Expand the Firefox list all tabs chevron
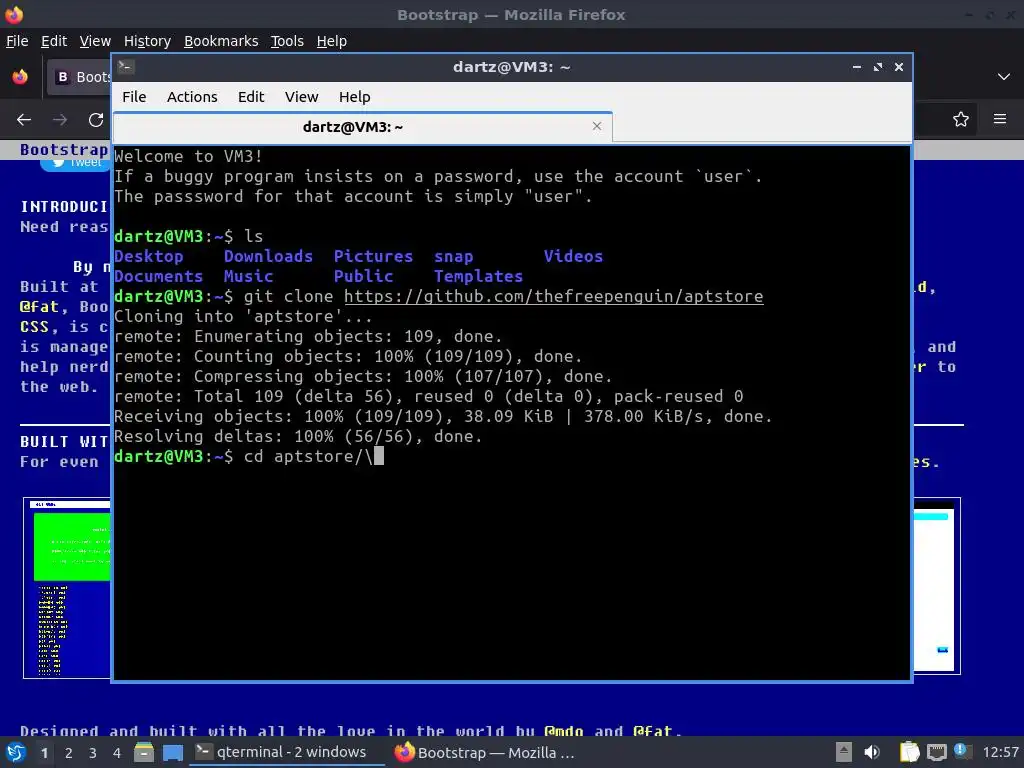This screenshot has width=1024, height=768. pyautogui.click(x=1004, y=77)
